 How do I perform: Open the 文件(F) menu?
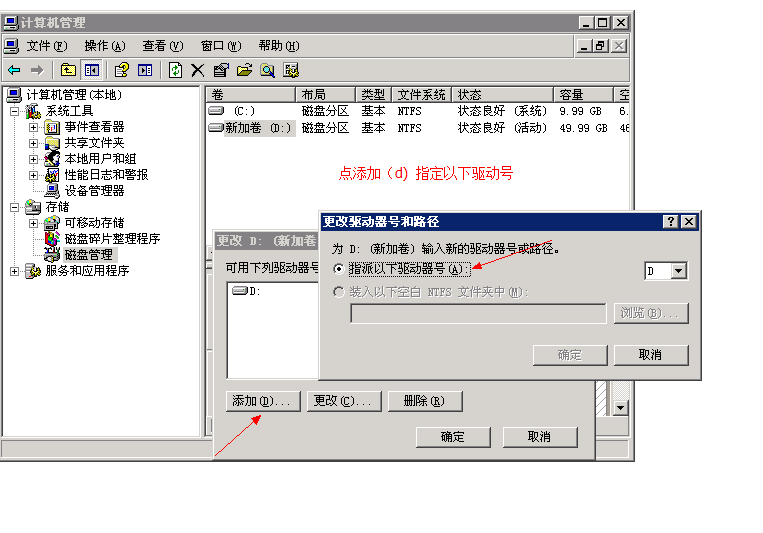point(47,46)
